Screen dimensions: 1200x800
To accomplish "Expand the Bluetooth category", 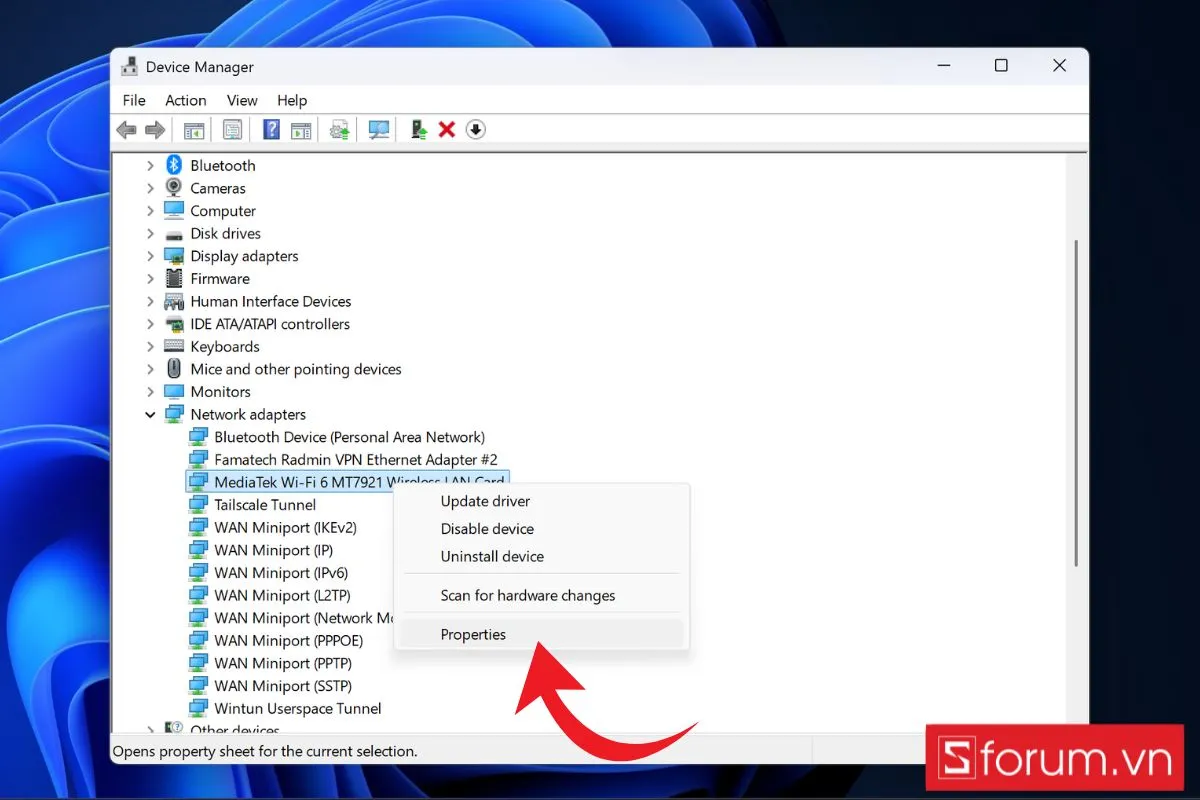I will click(x=151, y=166).
